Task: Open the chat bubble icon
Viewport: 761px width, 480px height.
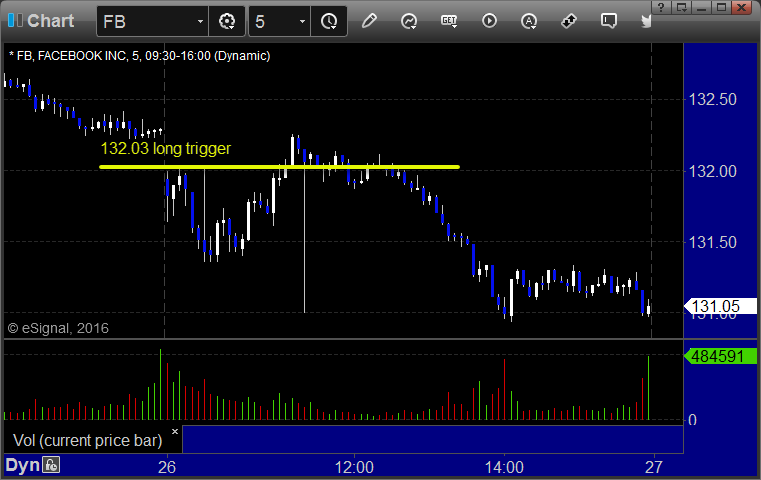Action: tap(609, 21)
